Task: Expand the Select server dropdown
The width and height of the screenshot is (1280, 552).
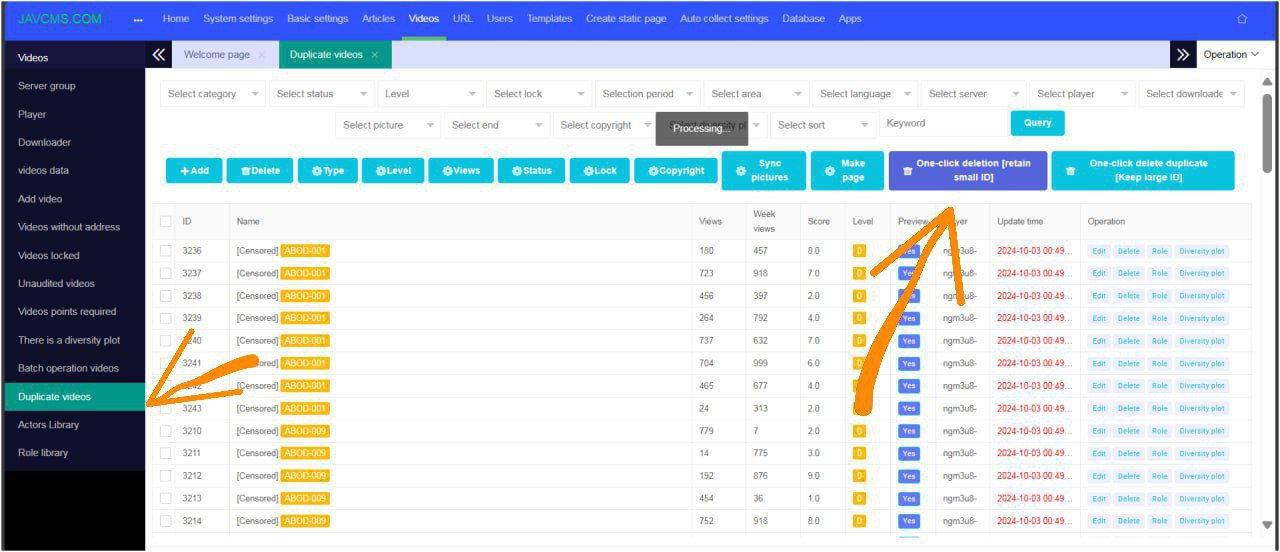Action: (973, 94)
